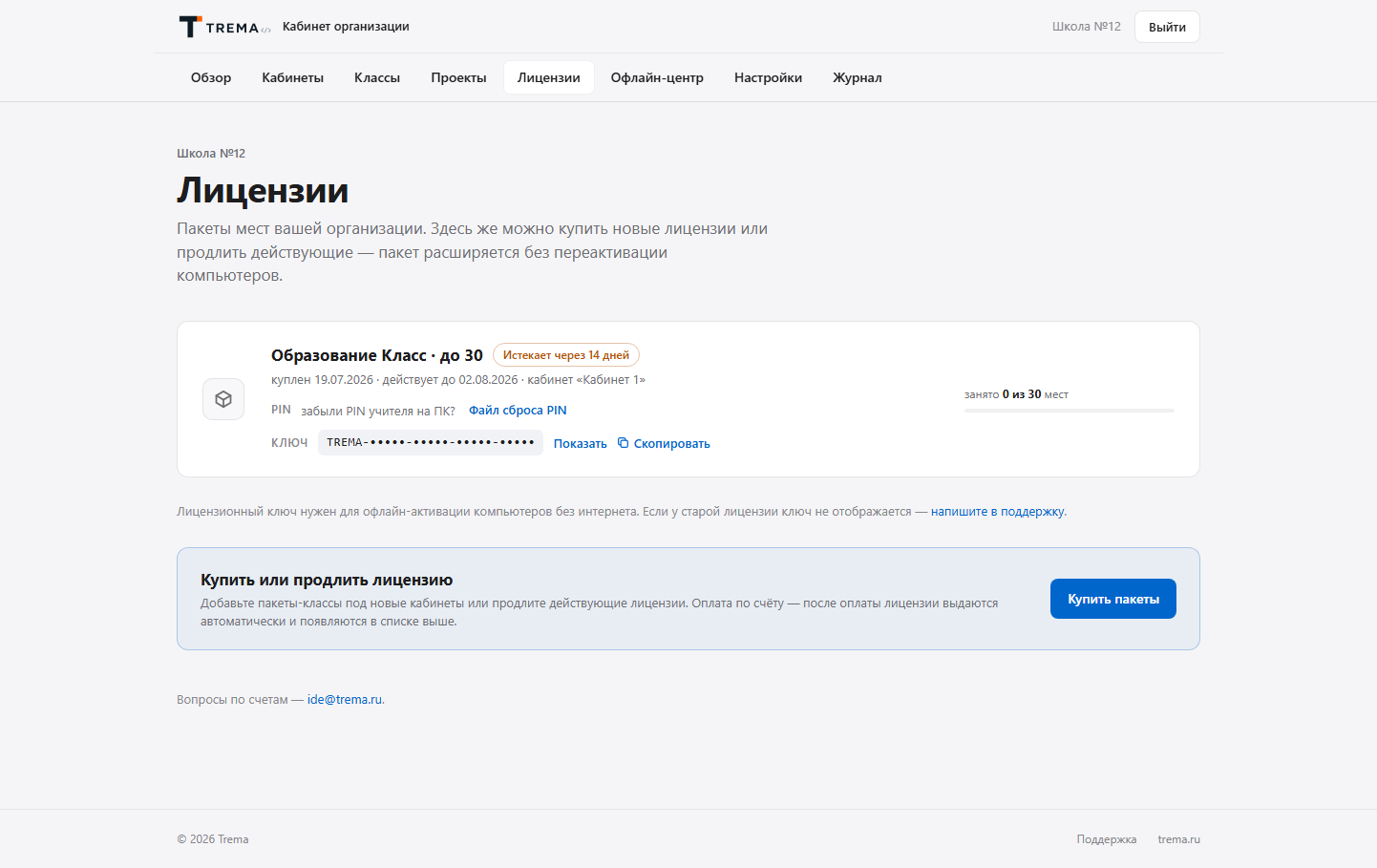
Task: Click the куплен 19.07.2026 details line
Action: (x=458, y=380)
